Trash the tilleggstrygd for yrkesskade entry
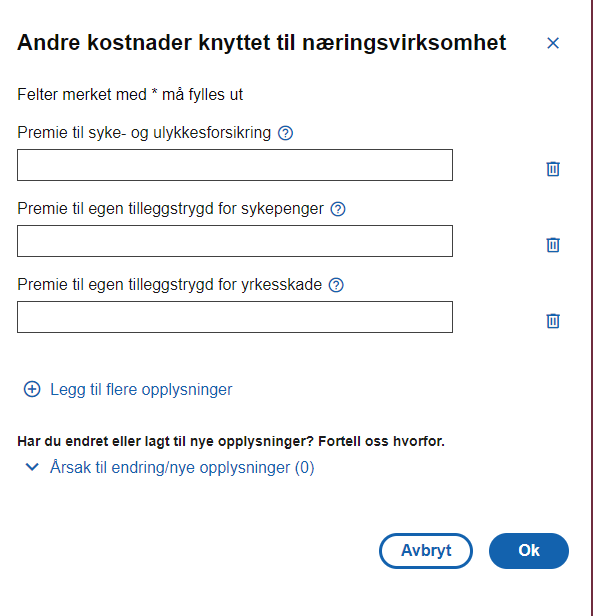593x616 pixels. 553,321
